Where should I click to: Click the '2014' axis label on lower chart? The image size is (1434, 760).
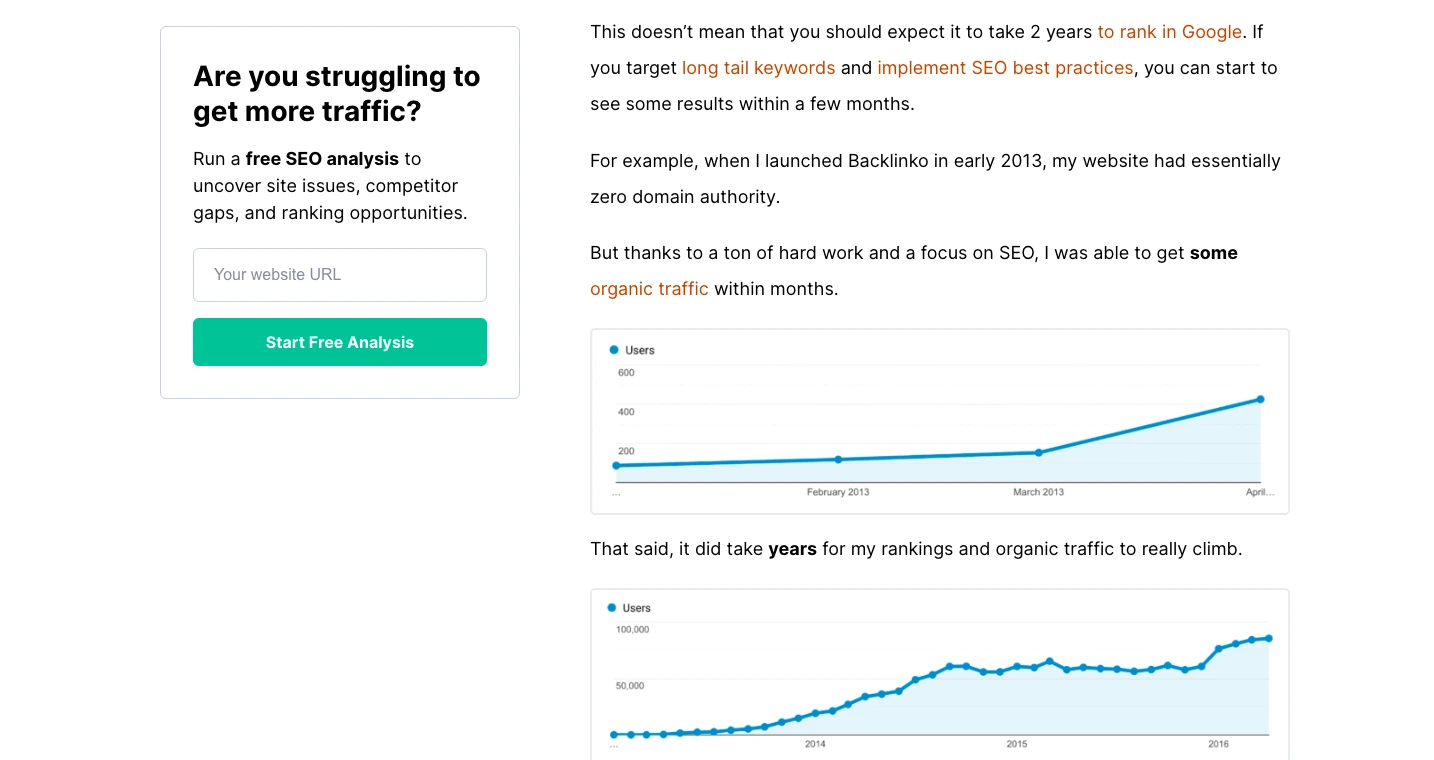tap(815, 744)
